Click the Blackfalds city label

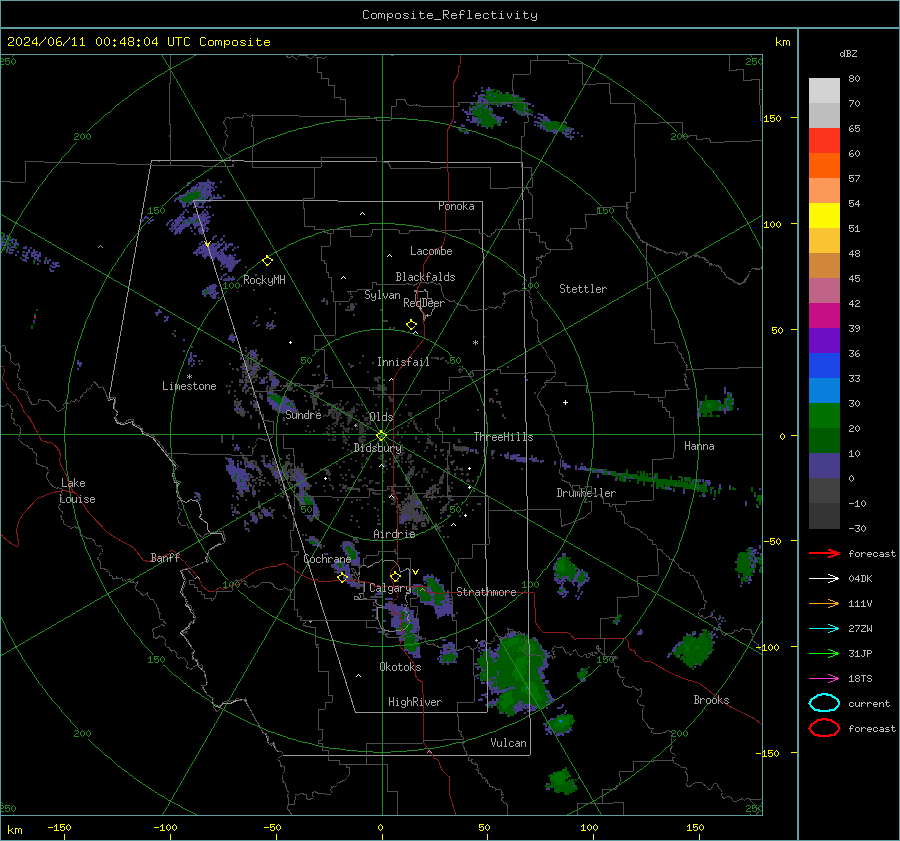pyautogui.click(x=425, y=277)
